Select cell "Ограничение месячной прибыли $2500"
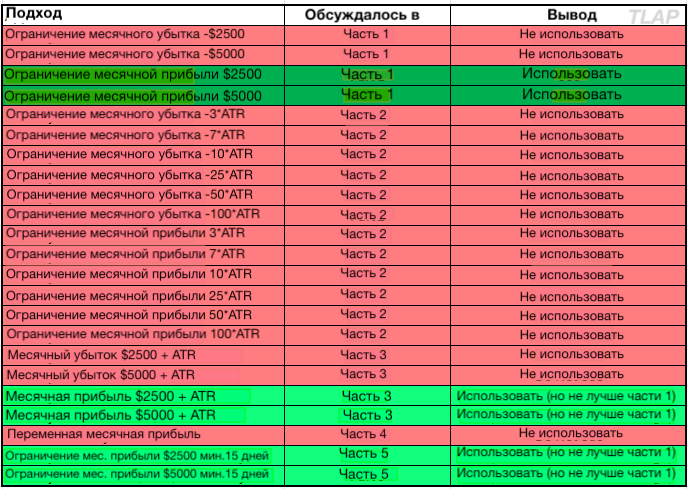Viewport: 688px width, 489px height. [144, 75]
